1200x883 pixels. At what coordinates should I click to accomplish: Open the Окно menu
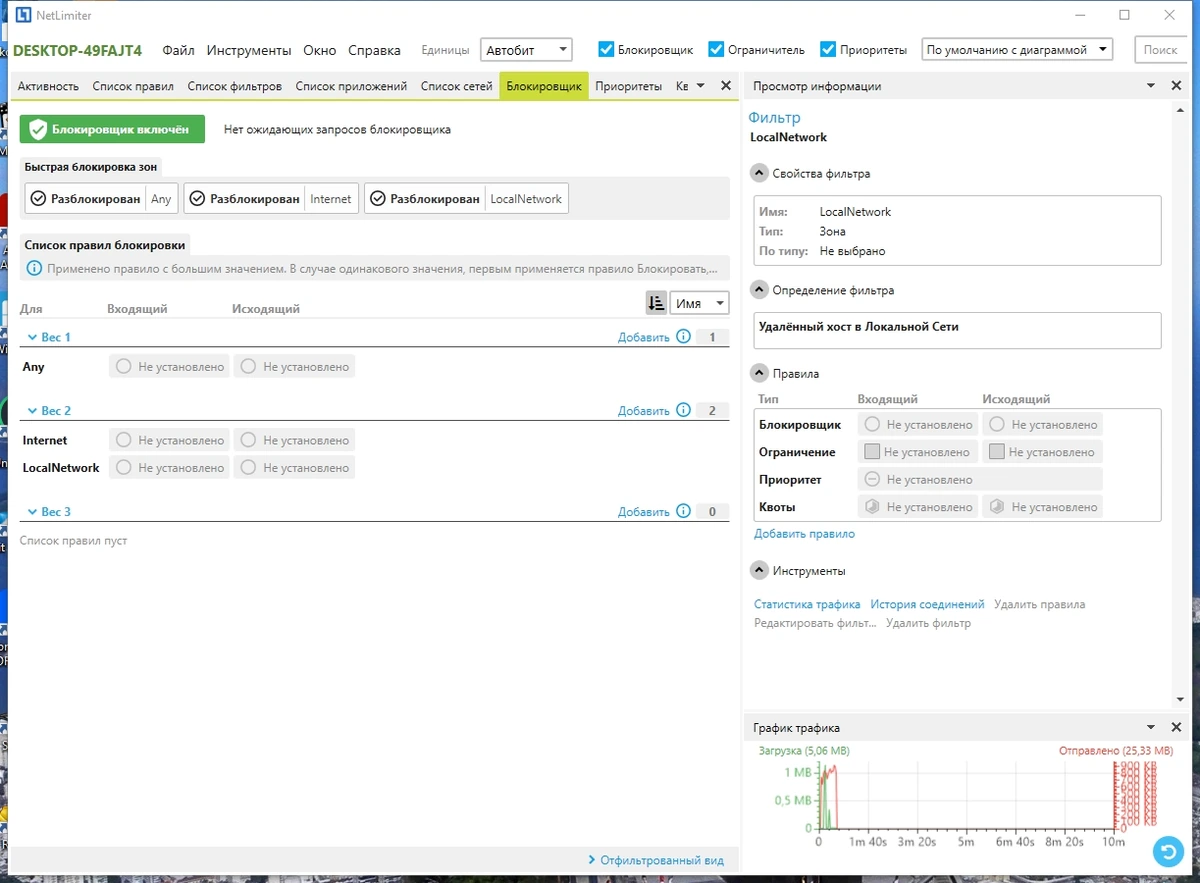320,50
